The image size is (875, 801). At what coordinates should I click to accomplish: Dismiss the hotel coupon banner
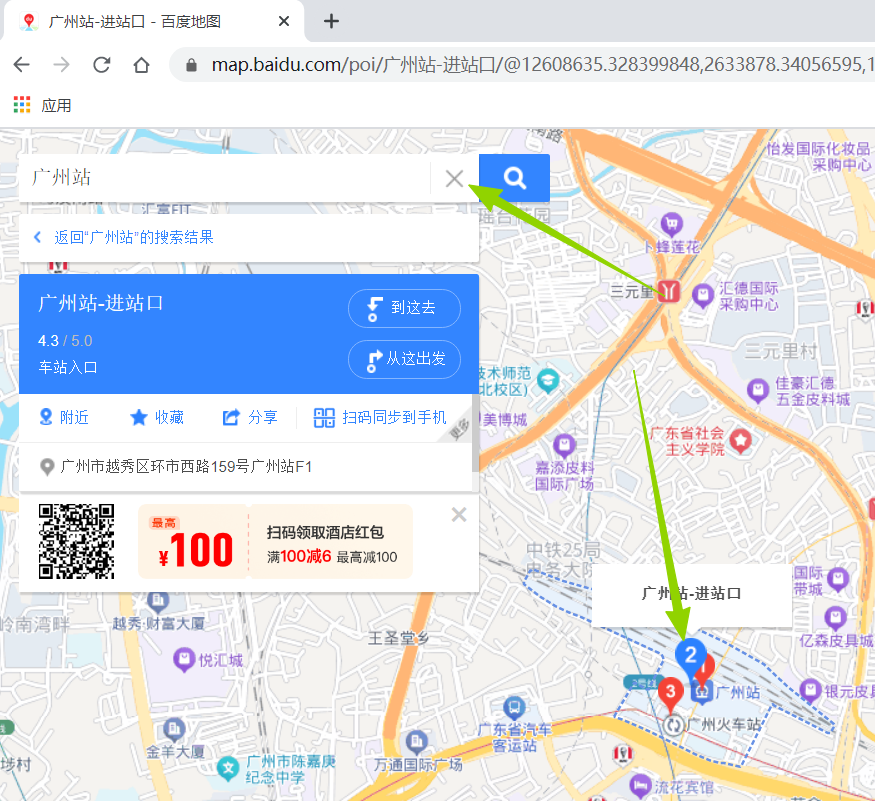(x=459, y=514)
